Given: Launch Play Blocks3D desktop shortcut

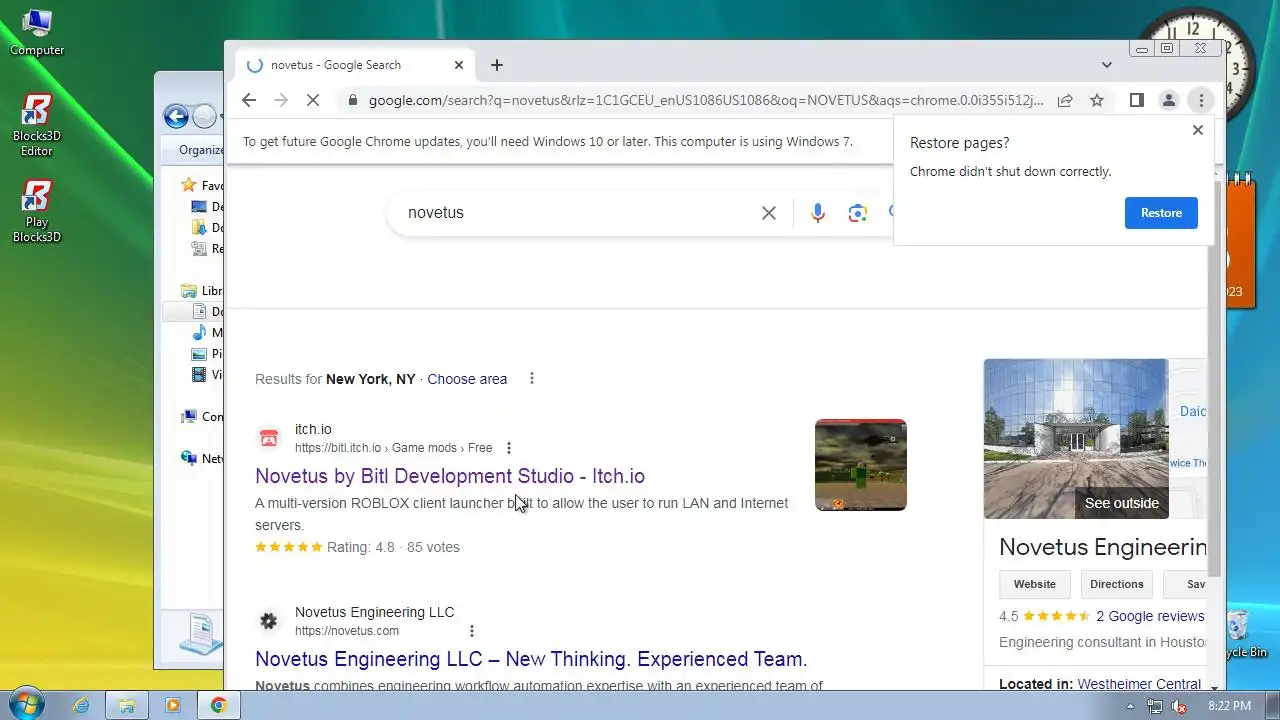Looking at the screenshot, I should click(x=37, y=211).
